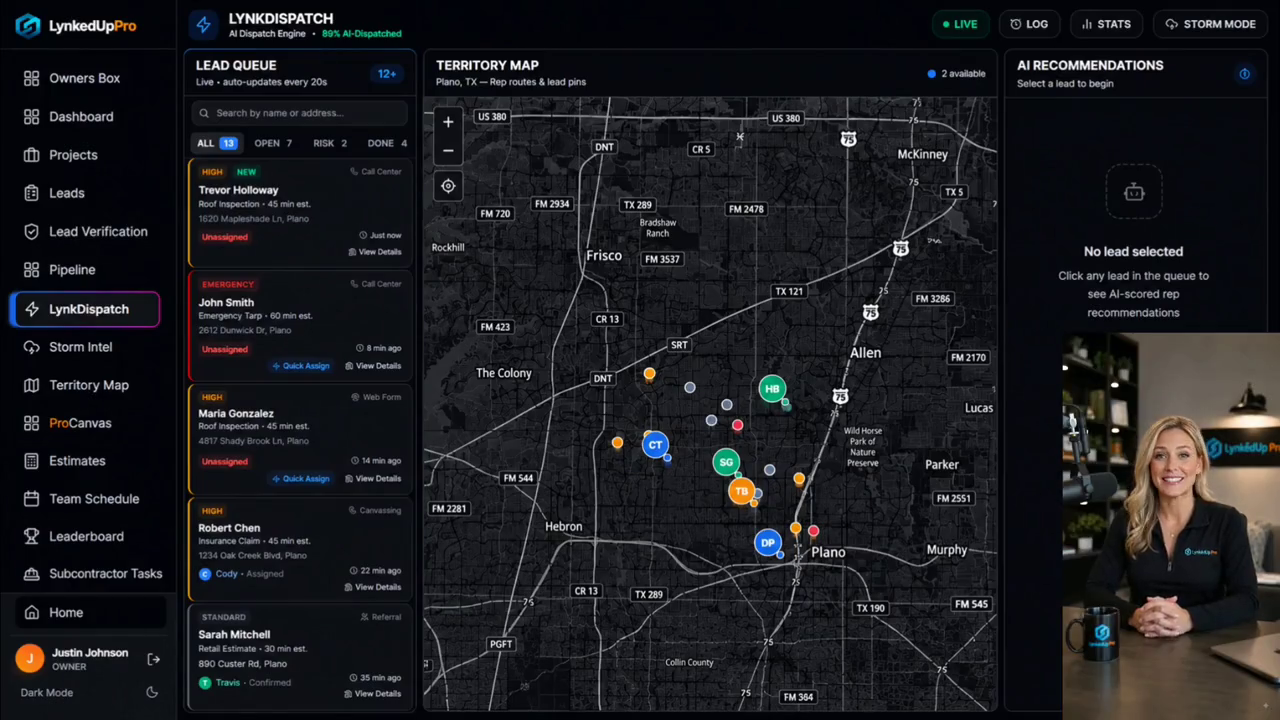Click Justin Johnson user avatar

pyautogui.click(x=30, y=658)
